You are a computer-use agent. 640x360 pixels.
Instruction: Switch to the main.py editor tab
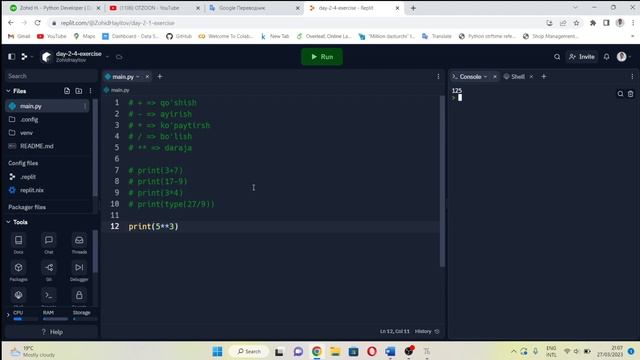point(123,77)
